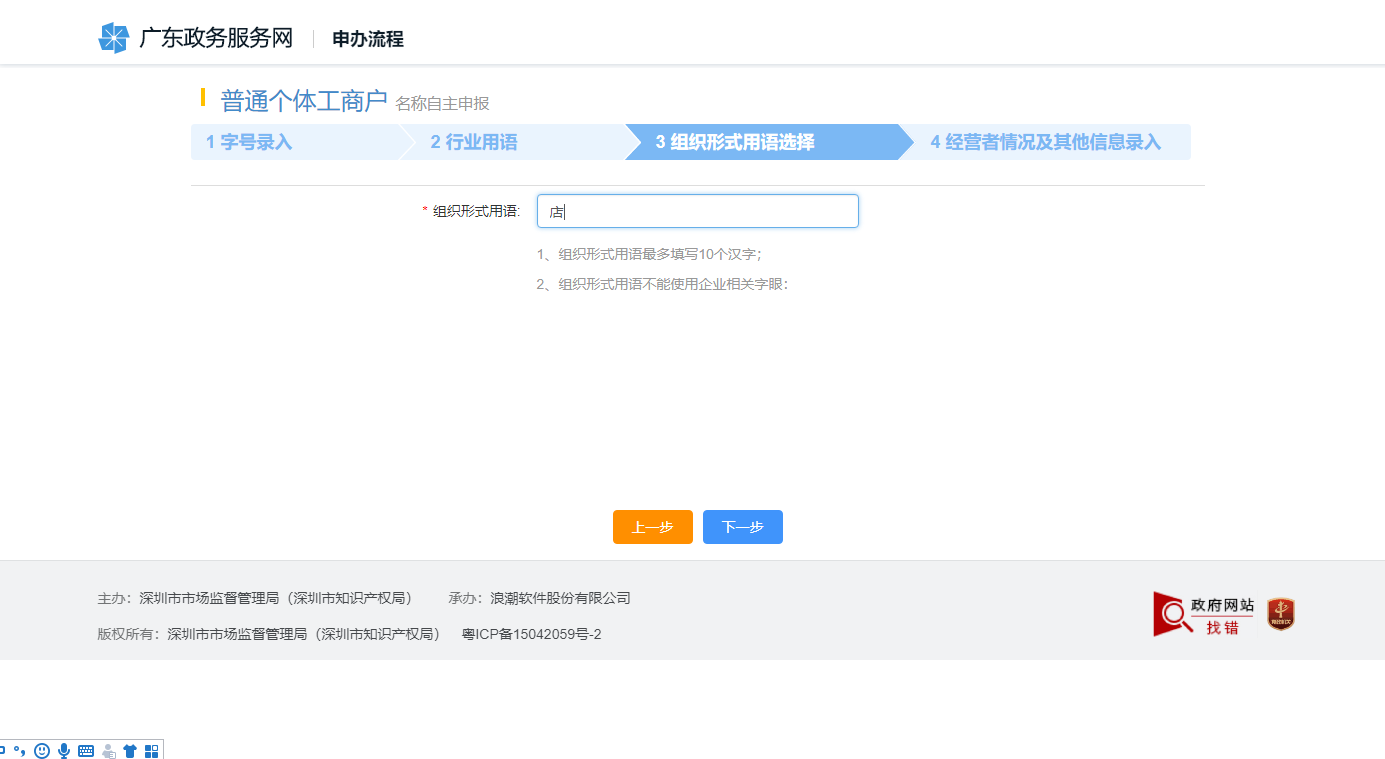The height and width of the screenshot is (759, 1385).
Task: Change IME skin using the t-shirt icon
Action: click(x=130, y=750)
